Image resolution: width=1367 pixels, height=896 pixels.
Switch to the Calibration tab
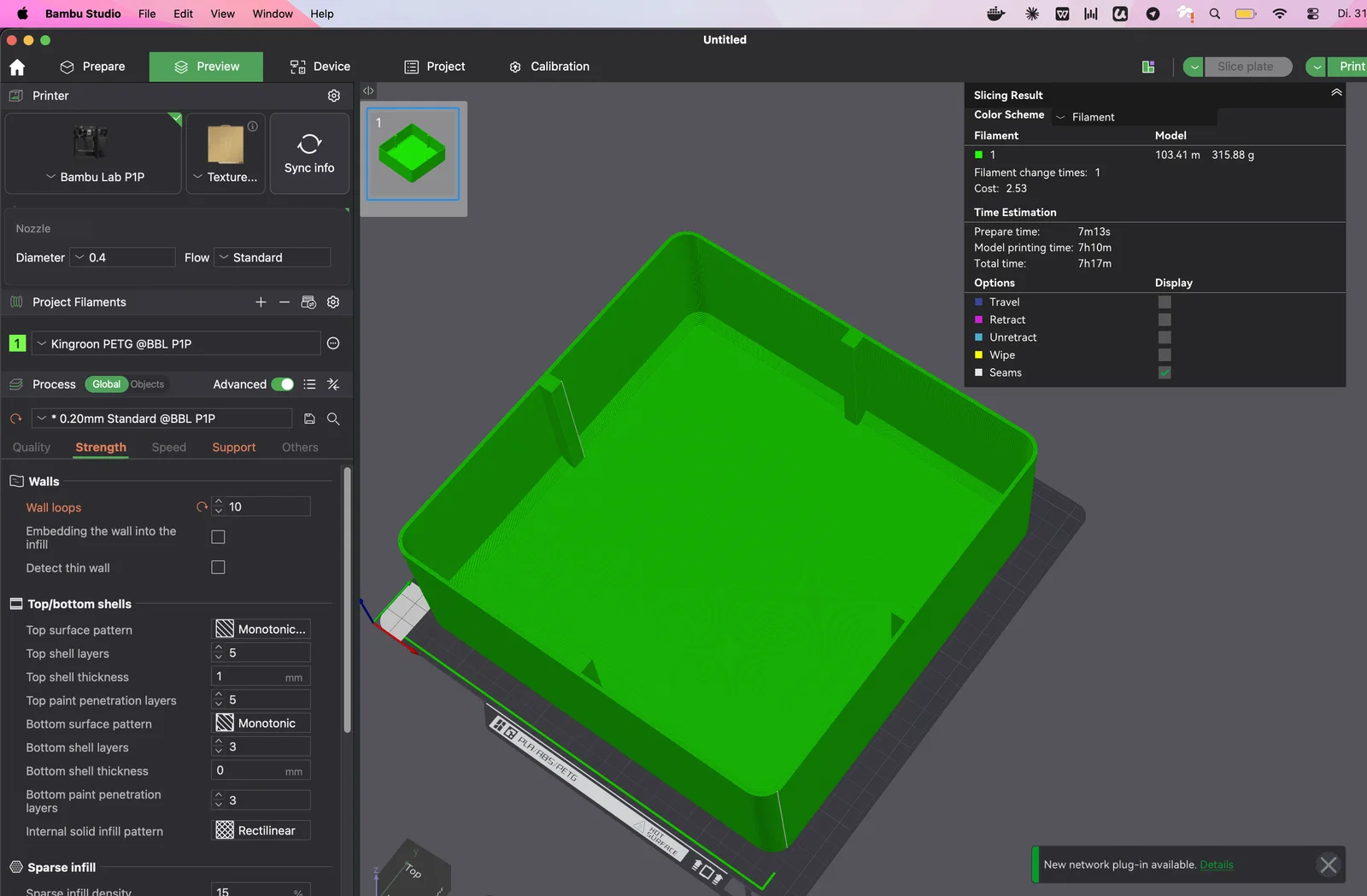(549, 67)
